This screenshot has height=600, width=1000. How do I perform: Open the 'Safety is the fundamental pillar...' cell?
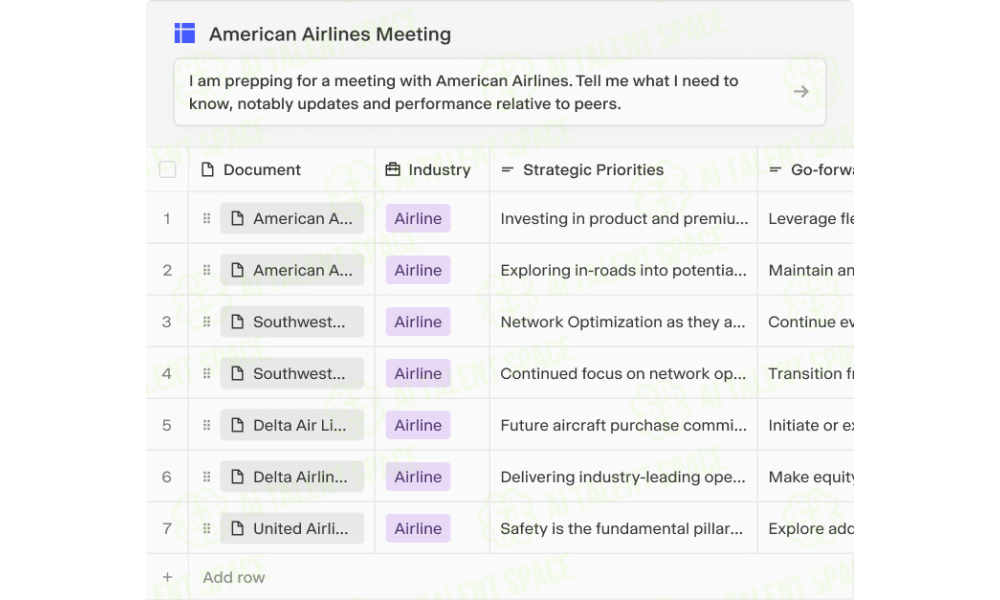click(x=624, y=528)
